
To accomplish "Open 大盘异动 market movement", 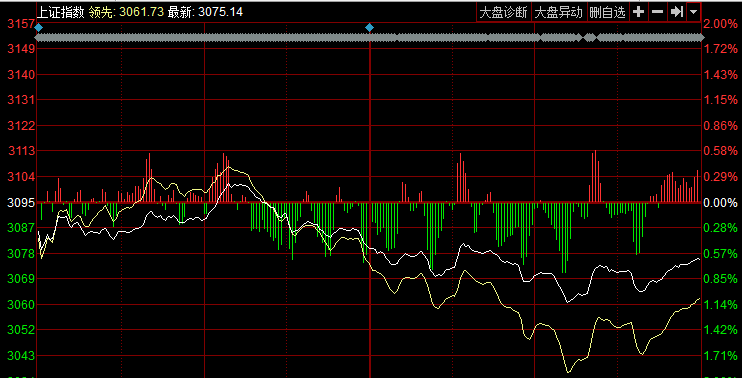I will 559,12.
